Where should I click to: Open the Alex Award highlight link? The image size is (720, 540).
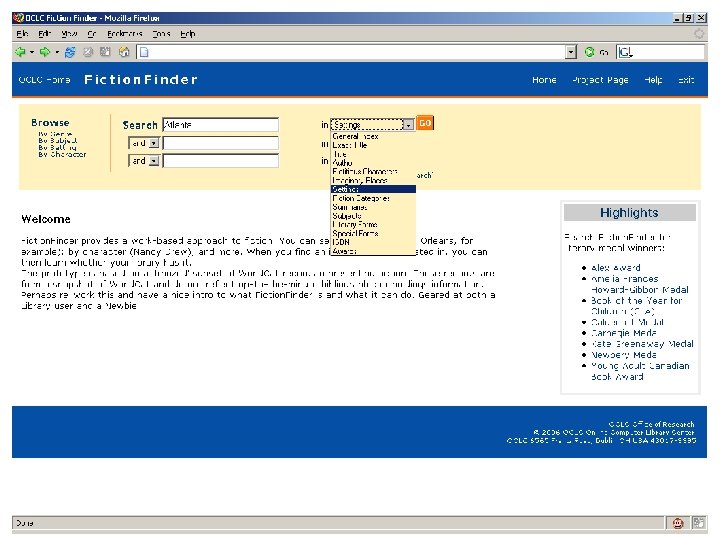[x=615, y=268]
